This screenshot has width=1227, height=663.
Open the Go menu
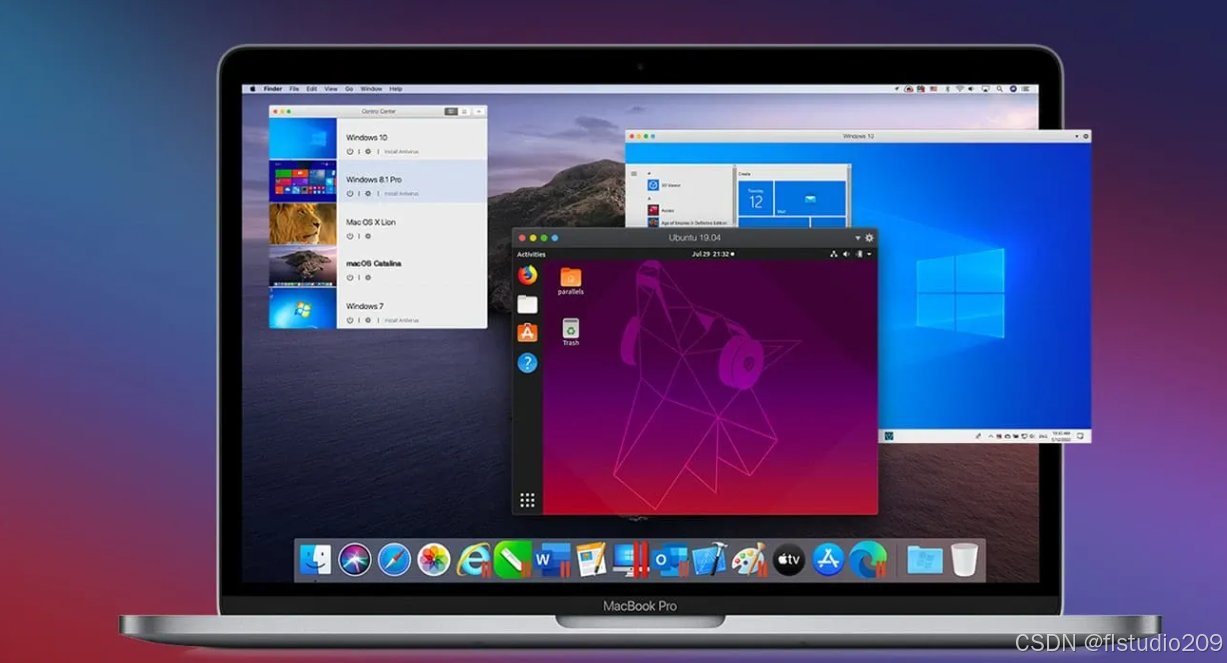click(x=349, y=89)
